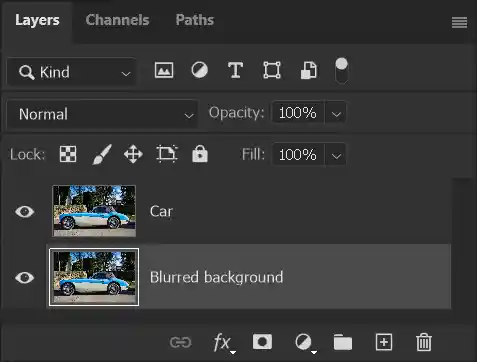Select the Car layer thumbnail

[x=94, y=211]
